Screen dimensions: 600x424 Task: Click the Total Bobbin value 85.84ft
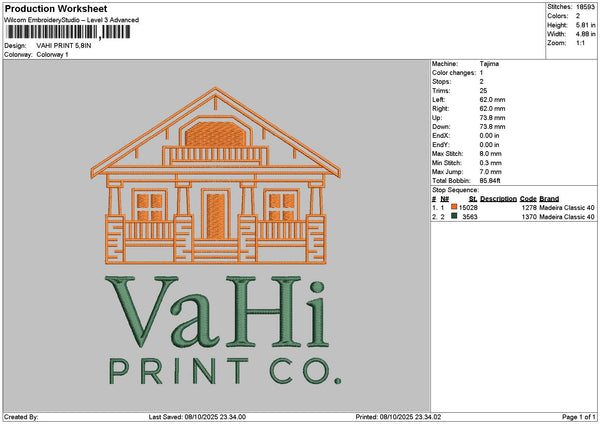tap(490, 181)
